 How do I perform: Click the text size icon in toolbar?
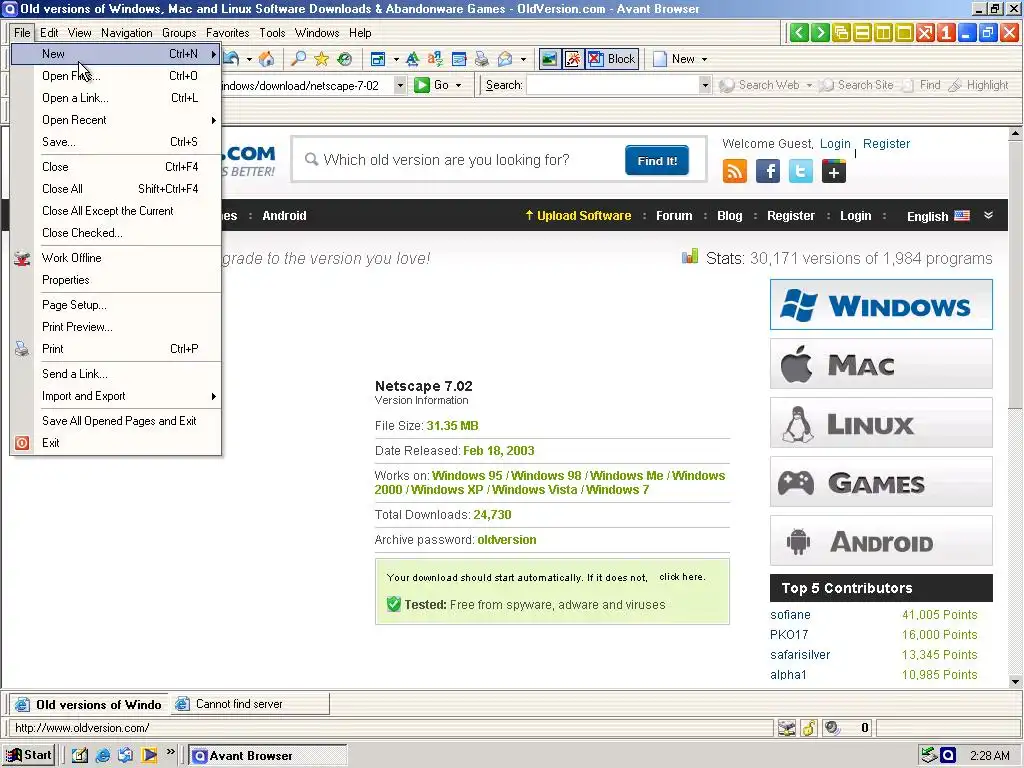pyautogui.click(x=413, y=59)
